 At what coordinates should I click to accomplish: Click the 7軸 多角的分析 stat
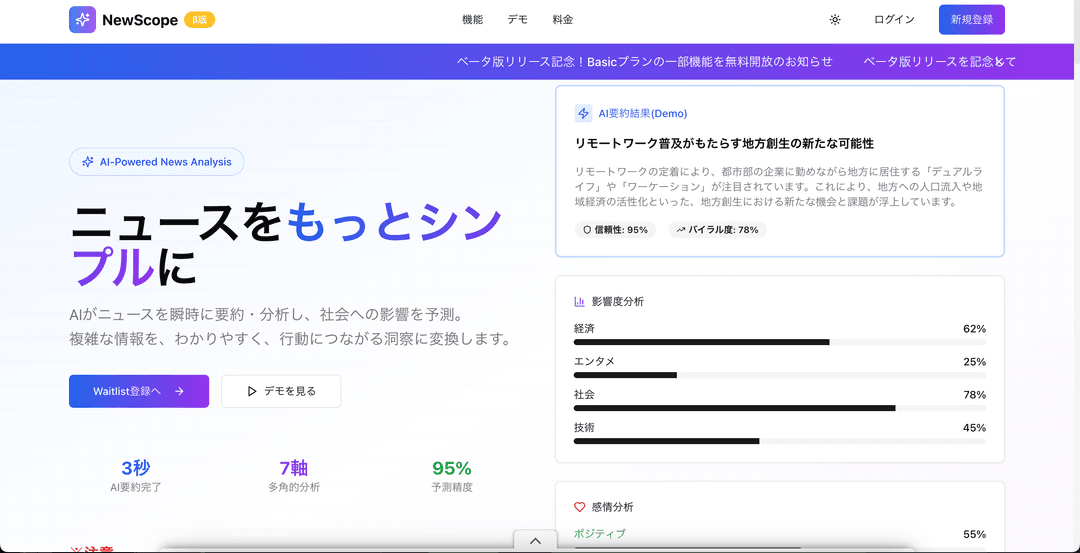[x=294, y=477]
